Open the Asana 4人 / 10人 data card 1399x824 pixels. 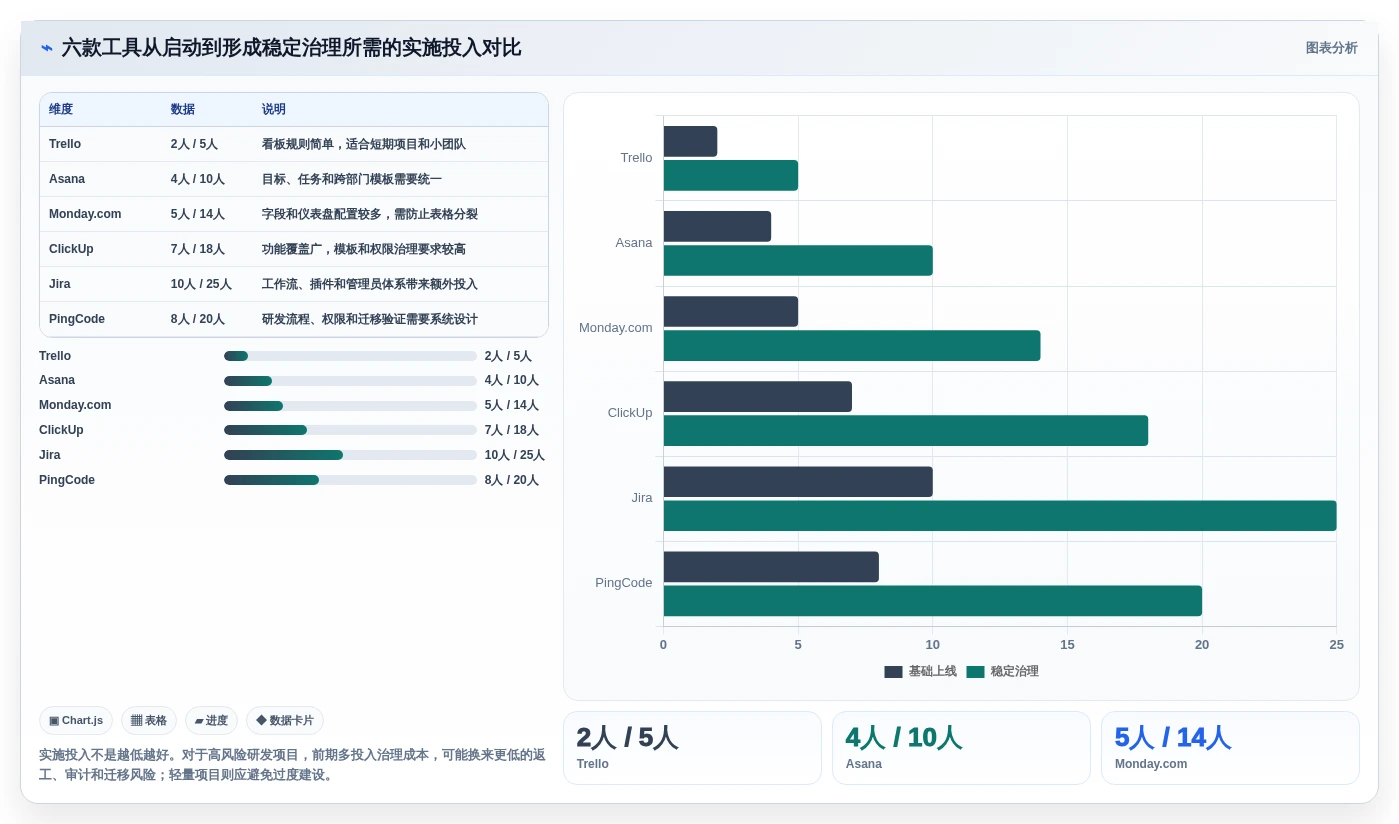(961, 748)
